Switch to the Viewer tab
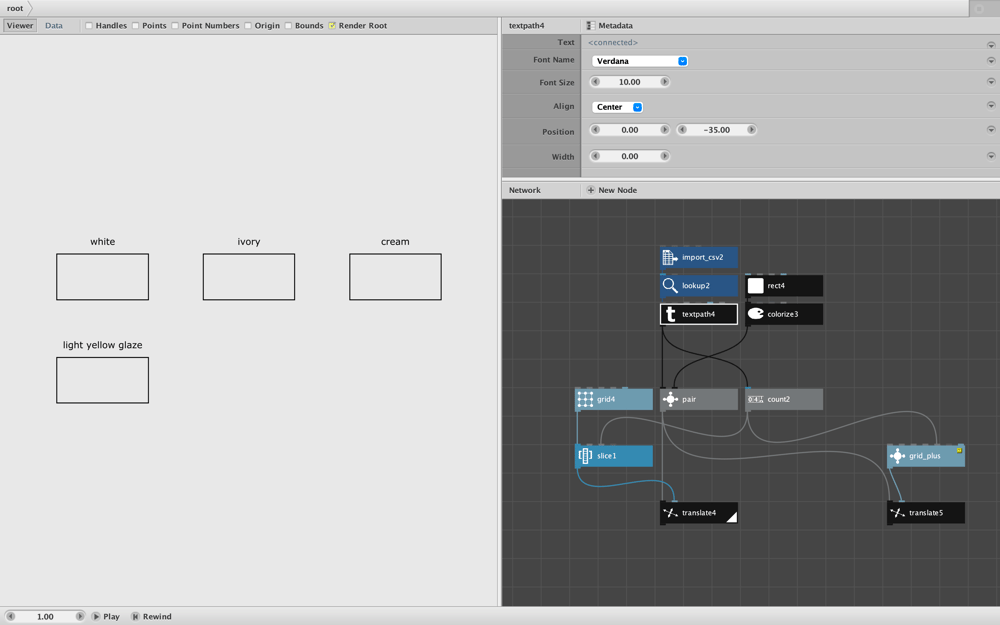The image size is (1000, 625). (20, 26)
